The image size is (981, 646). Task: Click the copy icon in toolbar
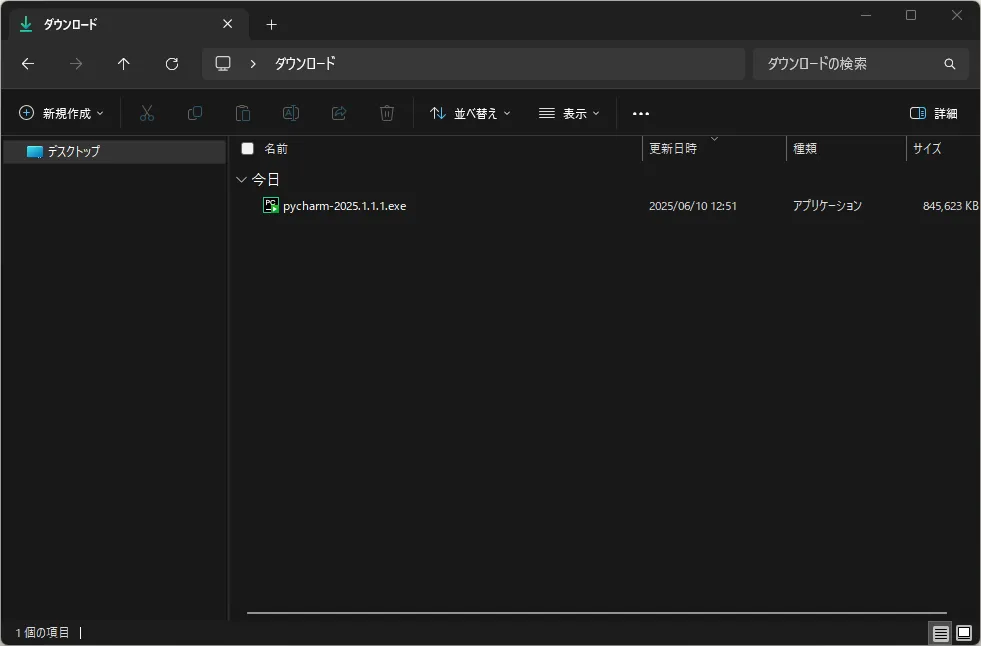pyautogui.click(x=195, y=113)
